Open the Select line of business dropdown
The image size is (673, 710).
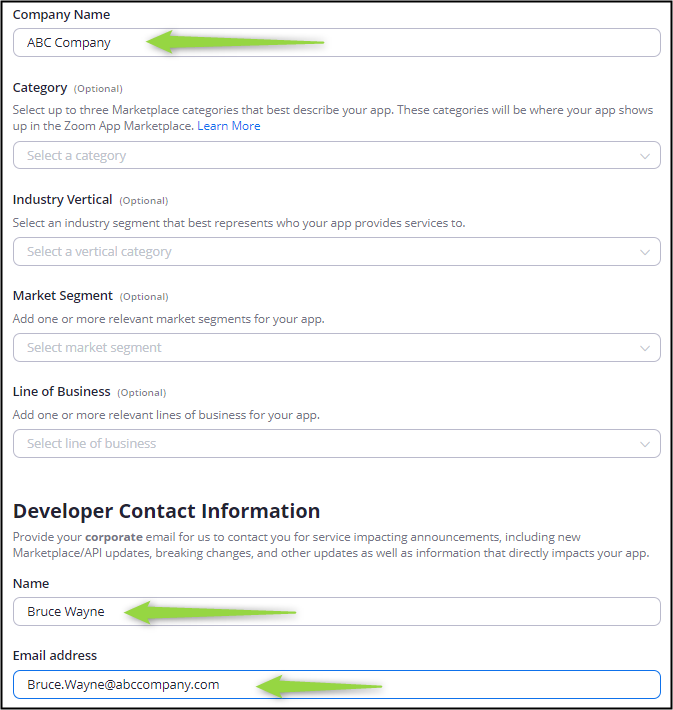coord(336,443)
